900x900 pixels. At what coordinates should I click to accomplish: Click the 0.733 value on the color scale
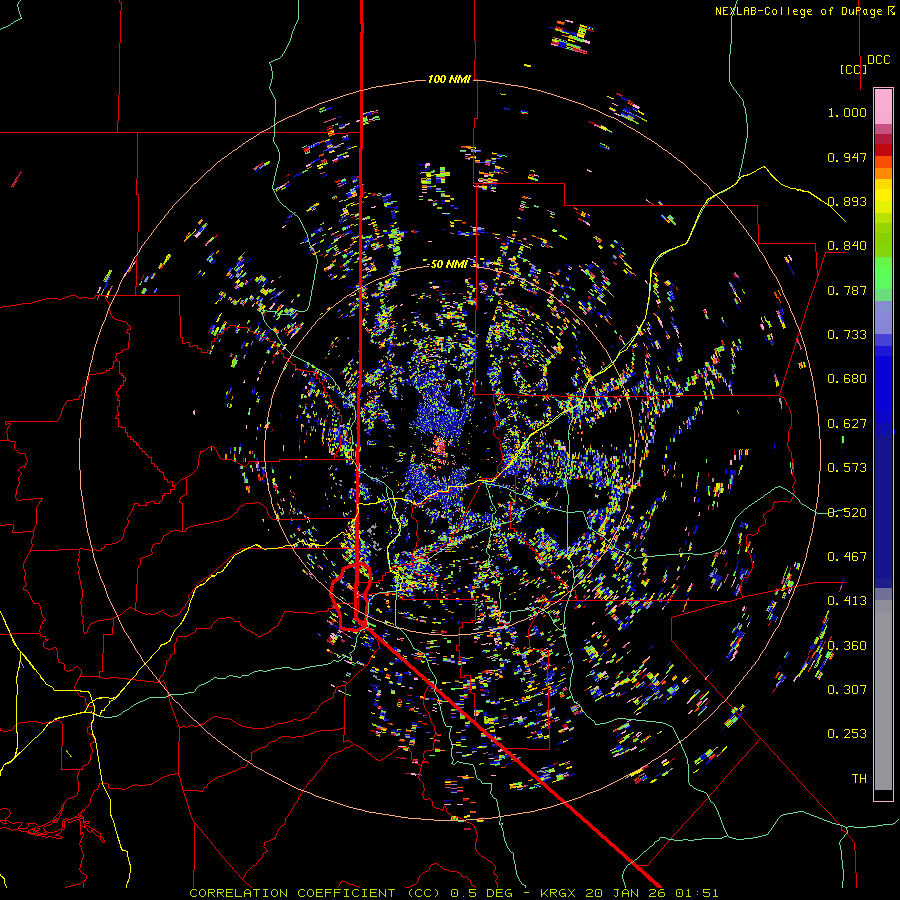pos(847,335)
